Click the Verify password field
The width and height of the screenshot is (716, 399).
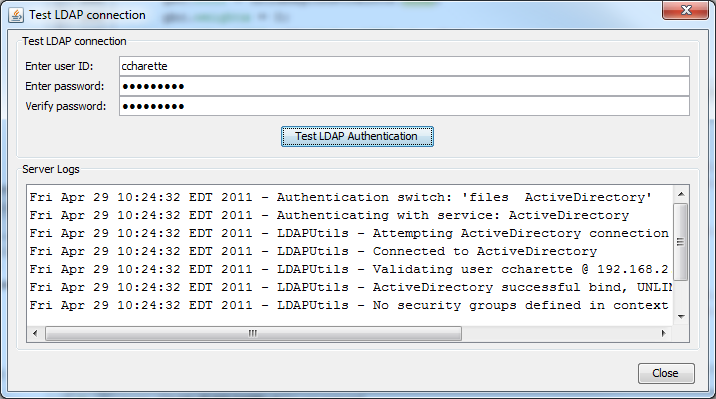click(404, 106)
